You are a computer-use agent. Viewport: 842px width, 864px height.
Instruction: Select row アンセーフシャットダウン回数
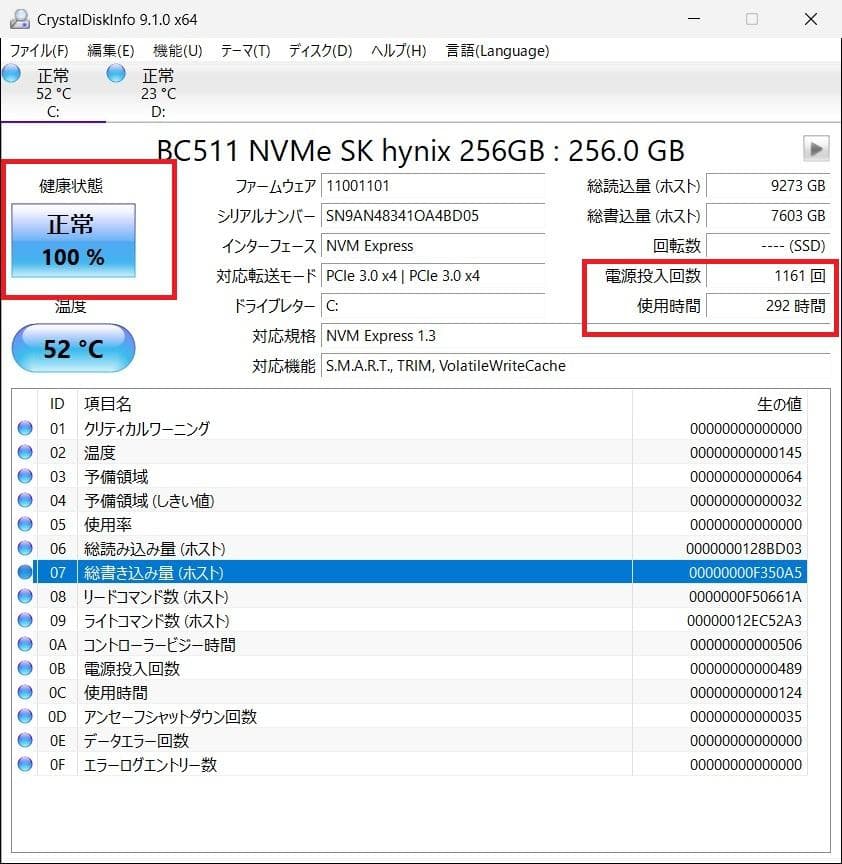point(409,716)
